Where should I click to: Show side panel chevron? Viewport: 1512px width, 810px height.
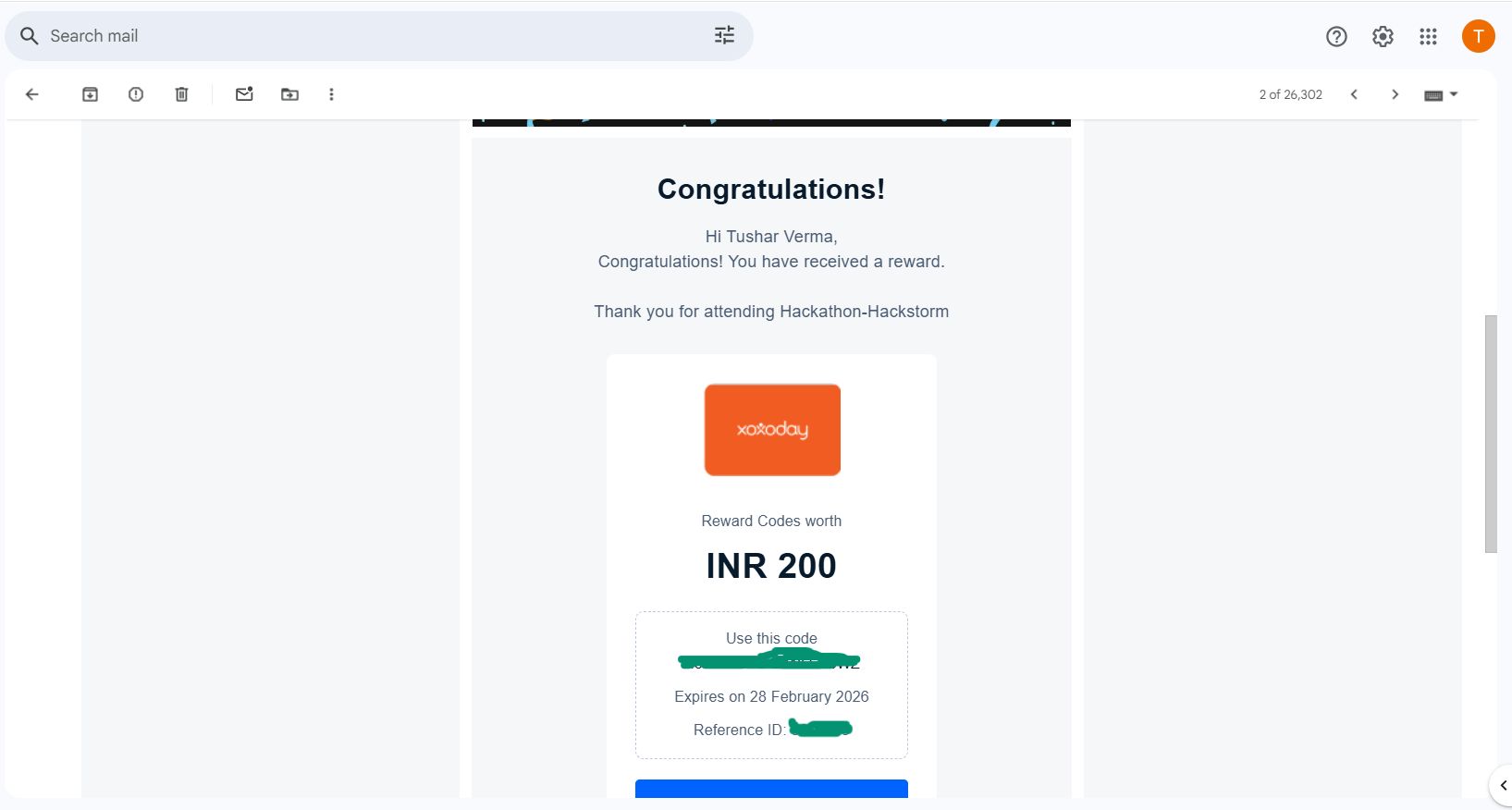pos(1503,785)
